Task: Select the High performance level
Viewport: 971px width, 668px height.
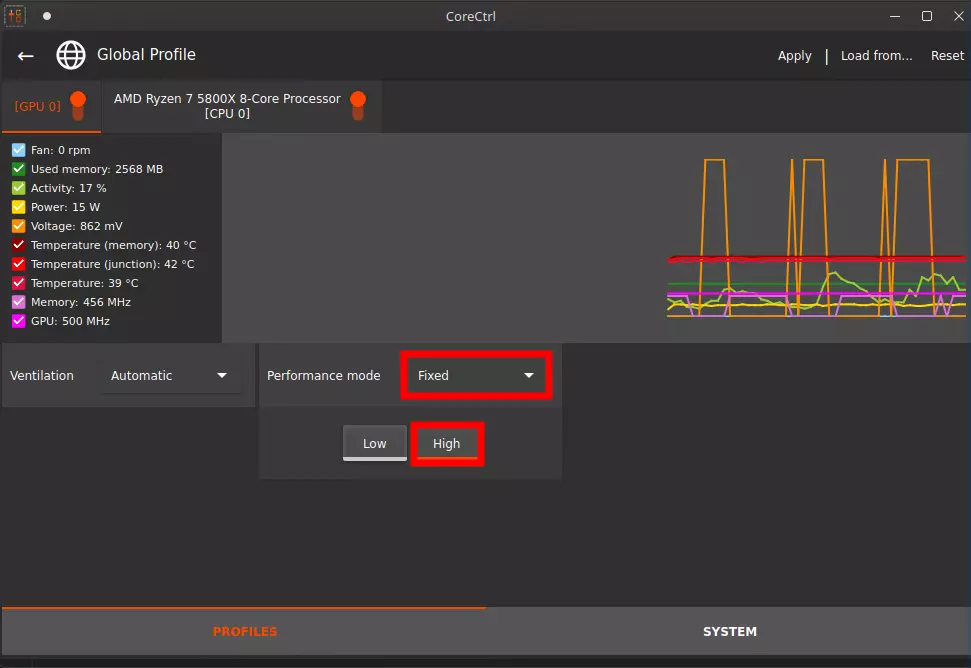Action: click(446, 443)
